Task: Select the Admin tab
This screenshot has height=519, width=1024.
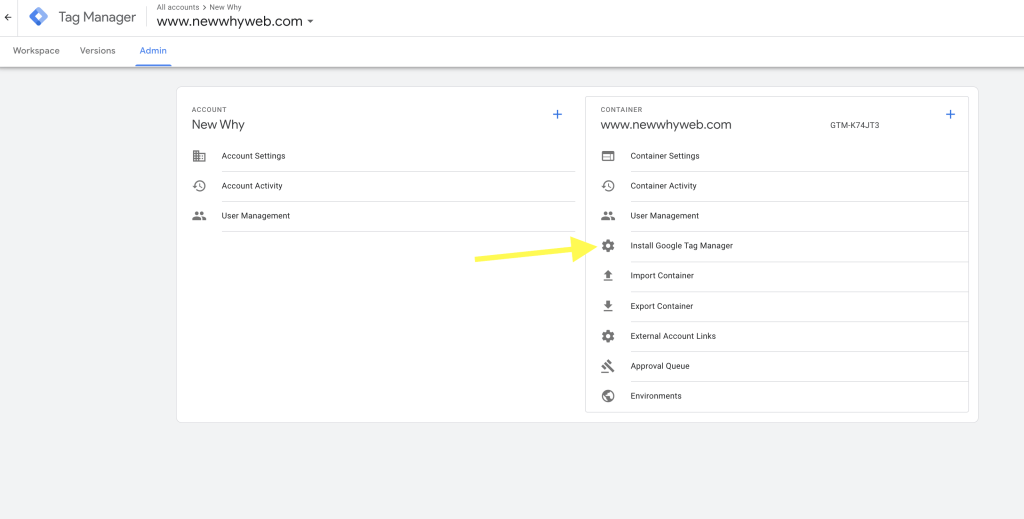Action: click(153, 51)
